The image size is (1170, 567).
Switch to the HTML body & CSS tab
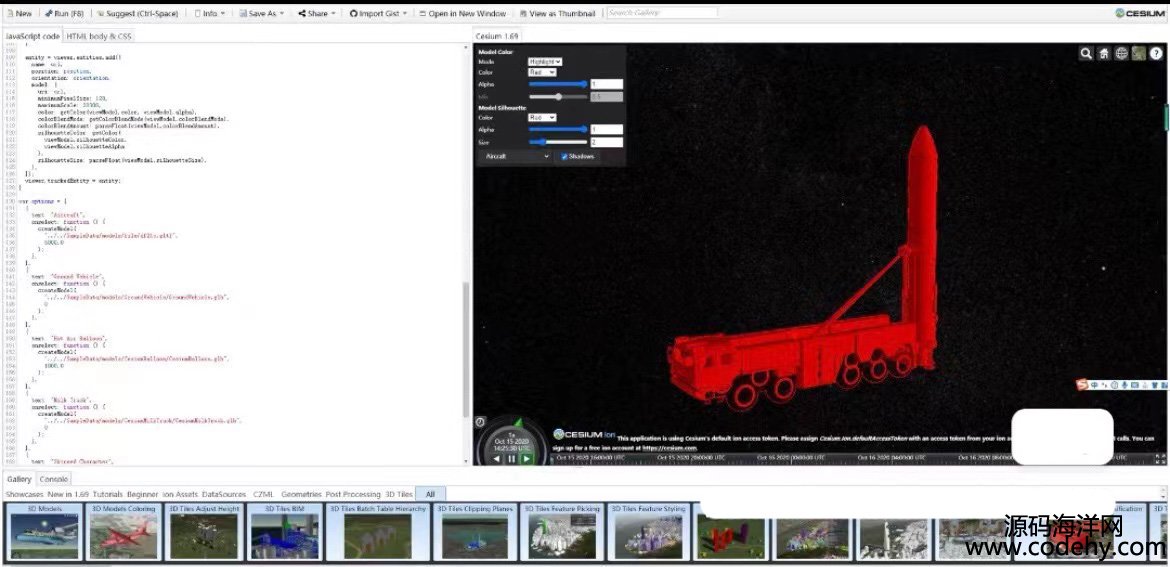coord(99,36)
